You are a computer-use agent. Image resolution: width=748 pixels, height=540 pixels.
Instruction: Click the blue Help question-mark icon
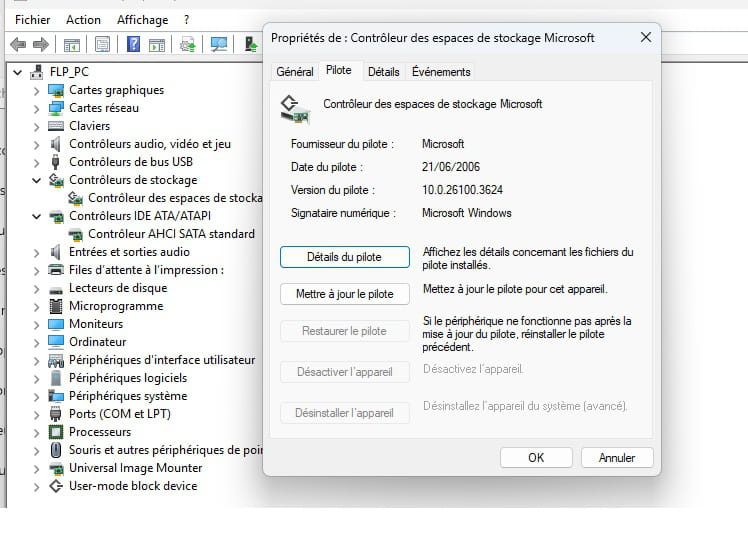[133, 44]
